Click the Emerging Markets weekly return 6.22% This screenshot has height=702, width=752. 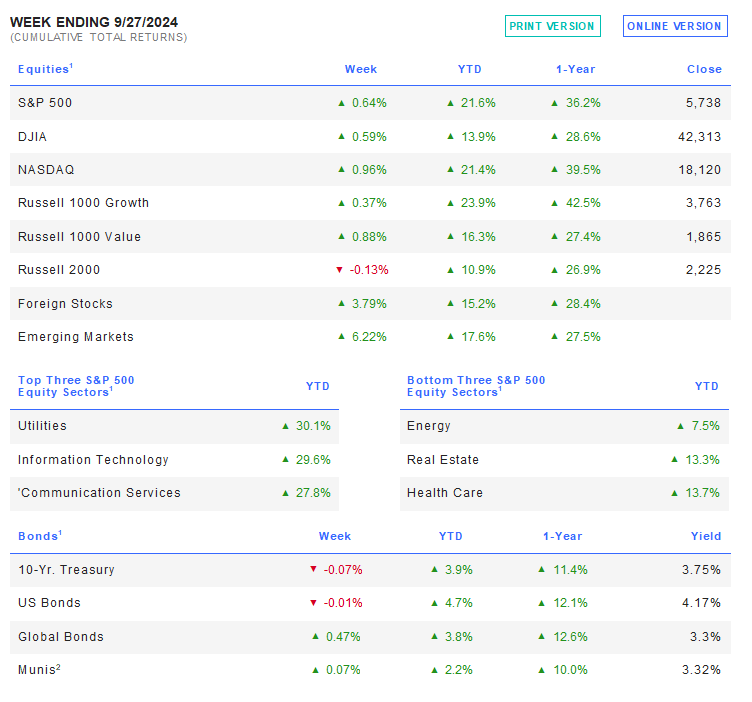pyautogui.click(x=369, y=337)
